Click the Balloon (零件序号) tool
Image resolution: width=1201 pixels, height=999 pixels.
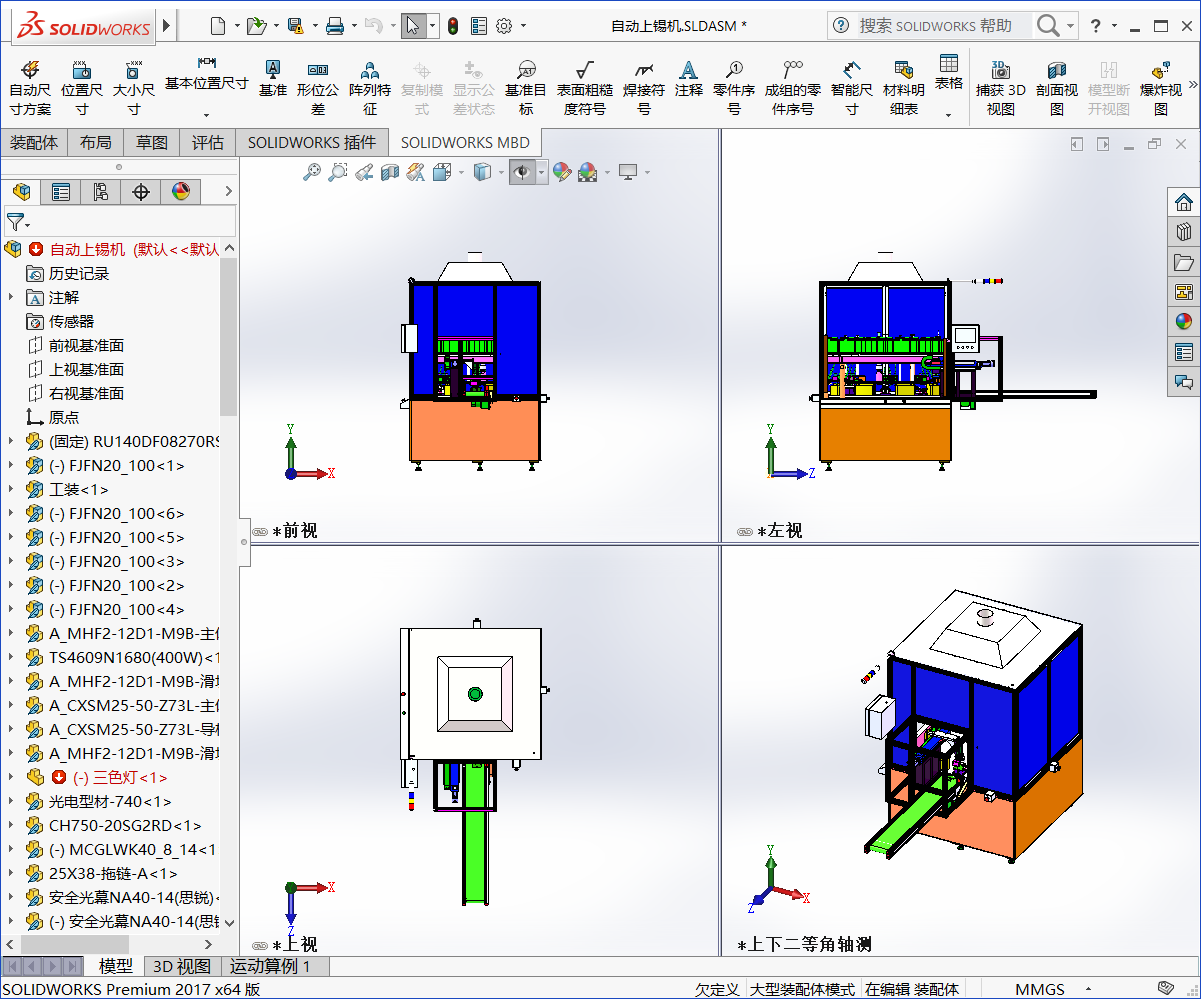tap(734, 88)
